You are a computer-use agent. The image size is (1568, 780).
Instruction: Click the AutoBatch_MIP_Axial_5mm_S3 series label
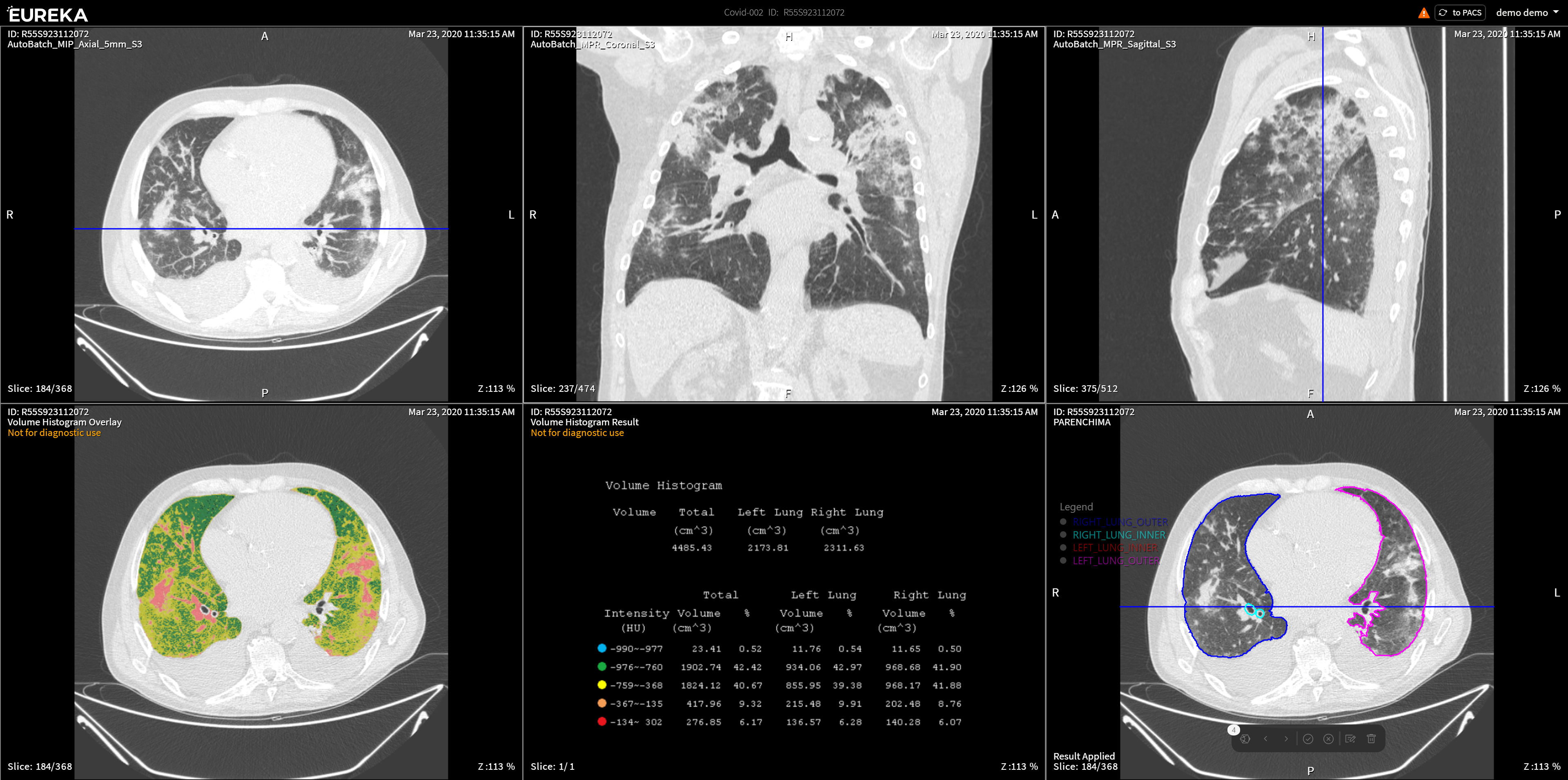(x=74, y=45)
